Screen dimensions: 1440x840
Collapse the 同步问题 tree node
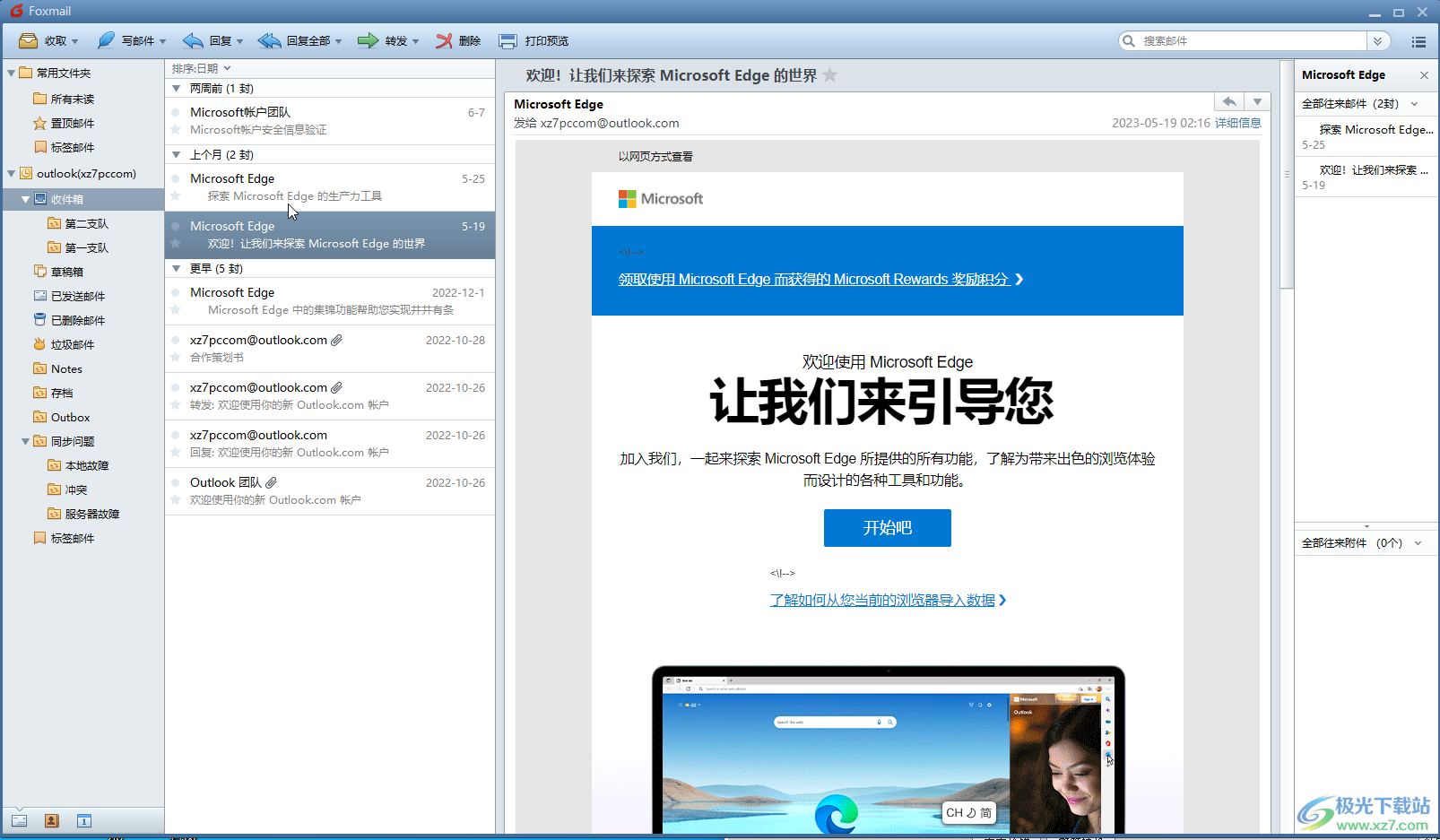click(26, 441)
